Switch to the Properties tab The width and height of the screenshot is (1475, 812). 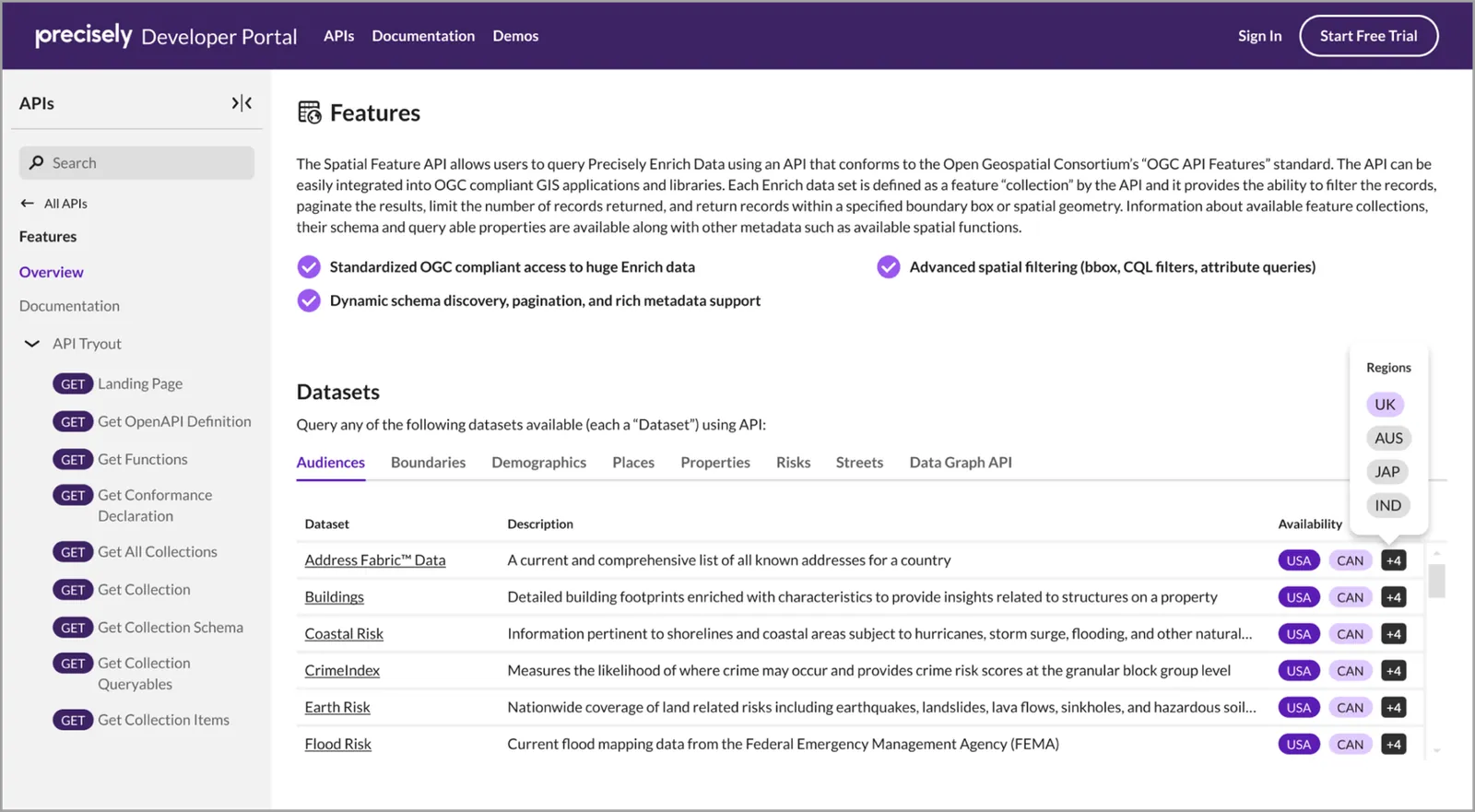[715, 463]
